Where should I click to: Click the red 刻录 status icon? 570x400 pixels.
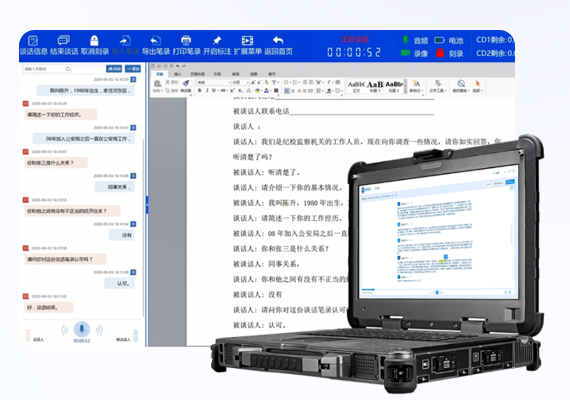(x=440, y=53)
